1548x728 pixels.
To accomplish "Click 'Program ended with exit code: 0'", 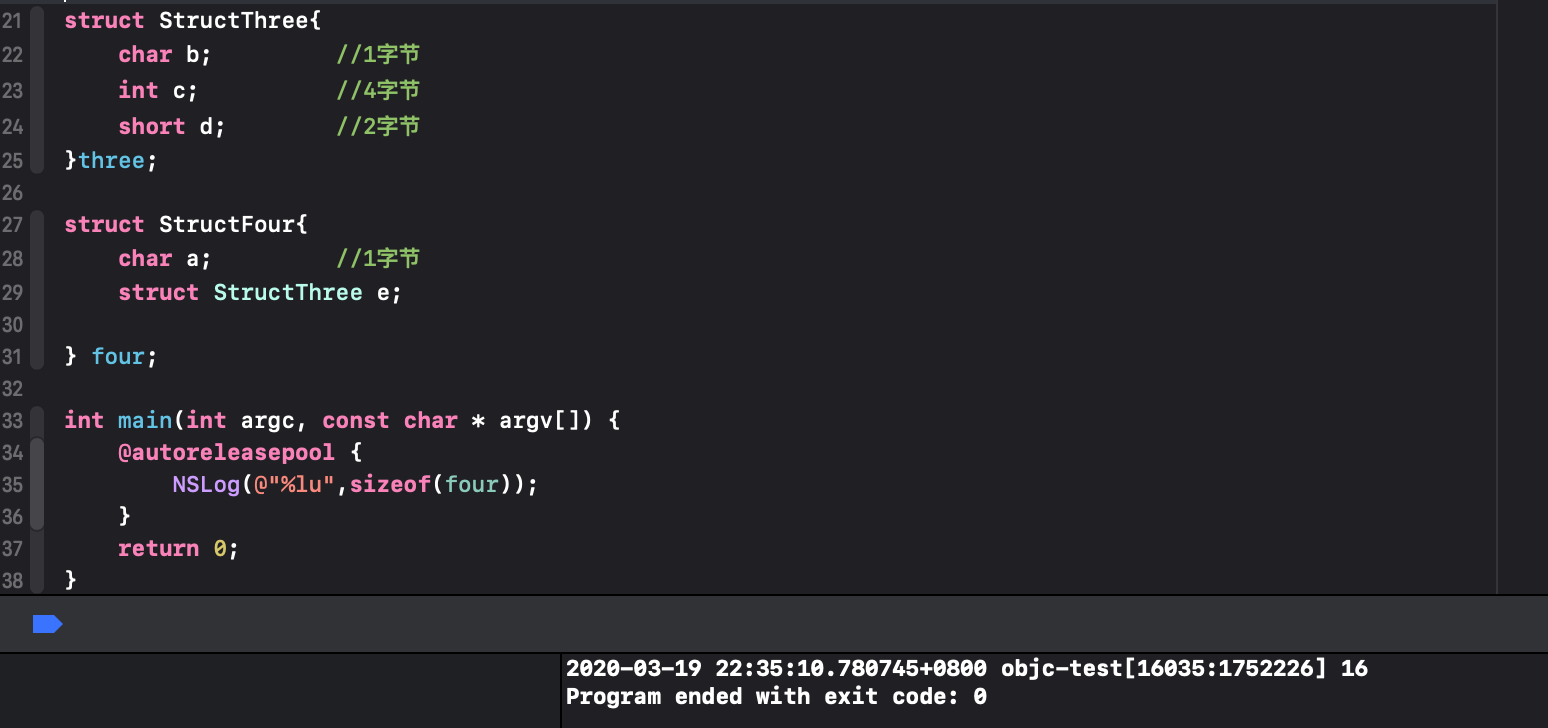I will point(776,696).
